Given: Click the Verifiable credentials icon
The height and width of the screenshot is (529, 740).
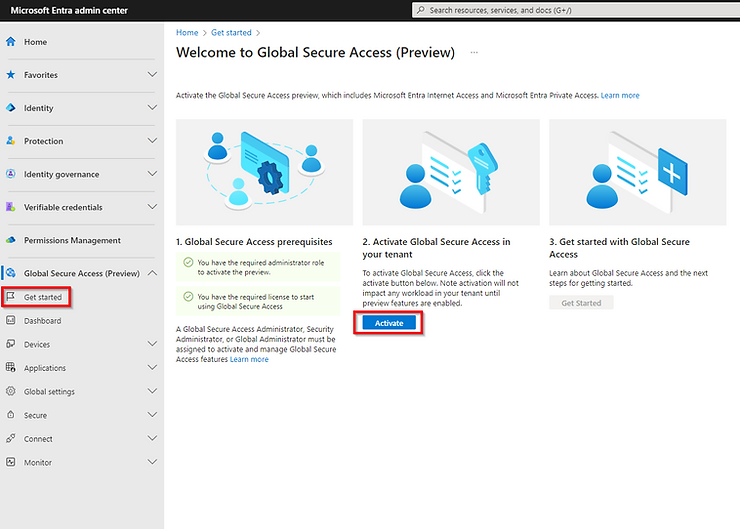Looking at the screenshot, I should (x=11, y=207).
